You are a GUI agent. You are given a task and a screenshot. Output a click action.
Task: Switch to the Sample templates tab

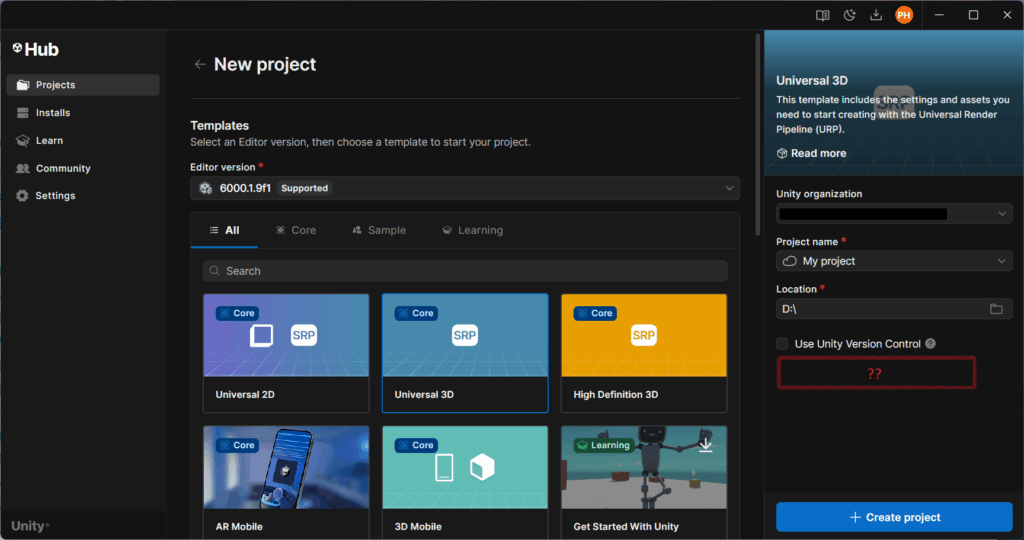(379, 230)
